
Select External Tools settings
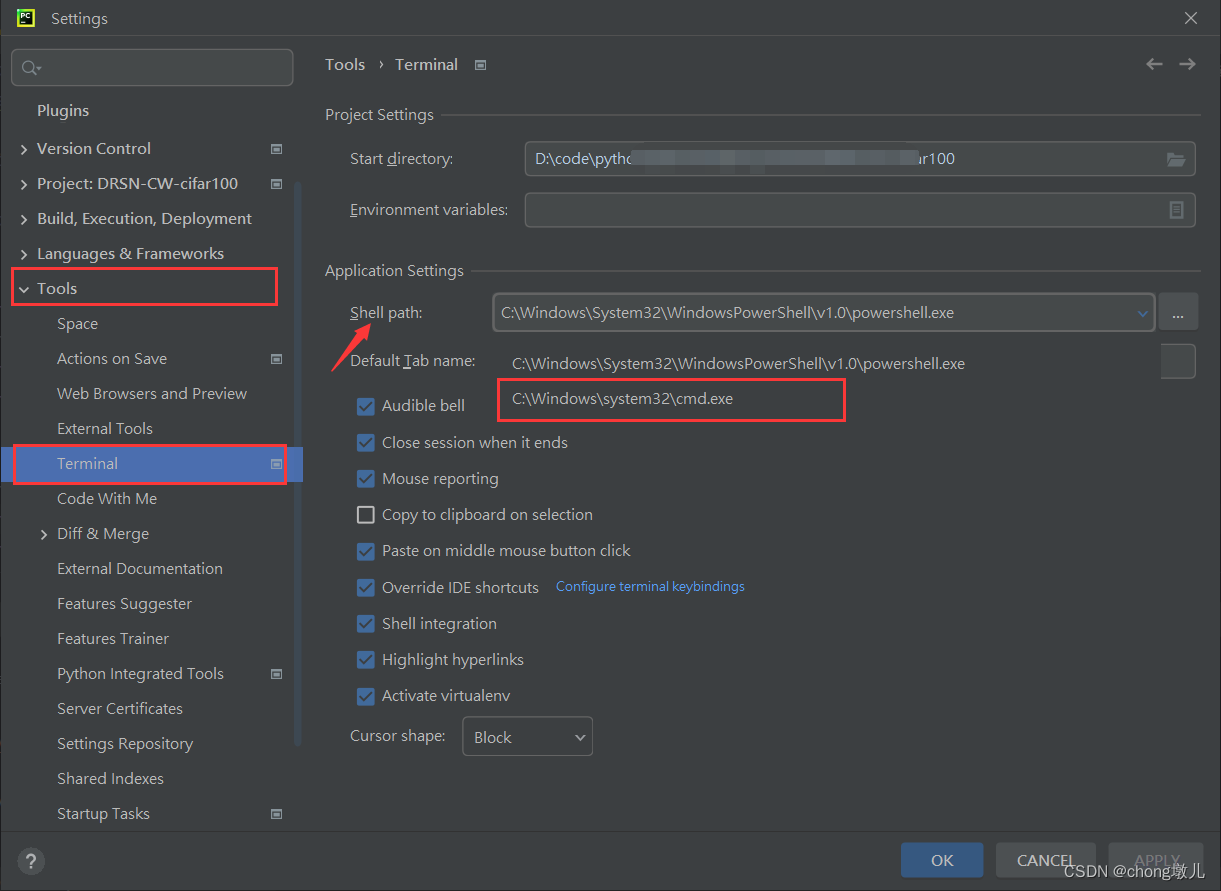pyautogui.click(x=105, y=429)
